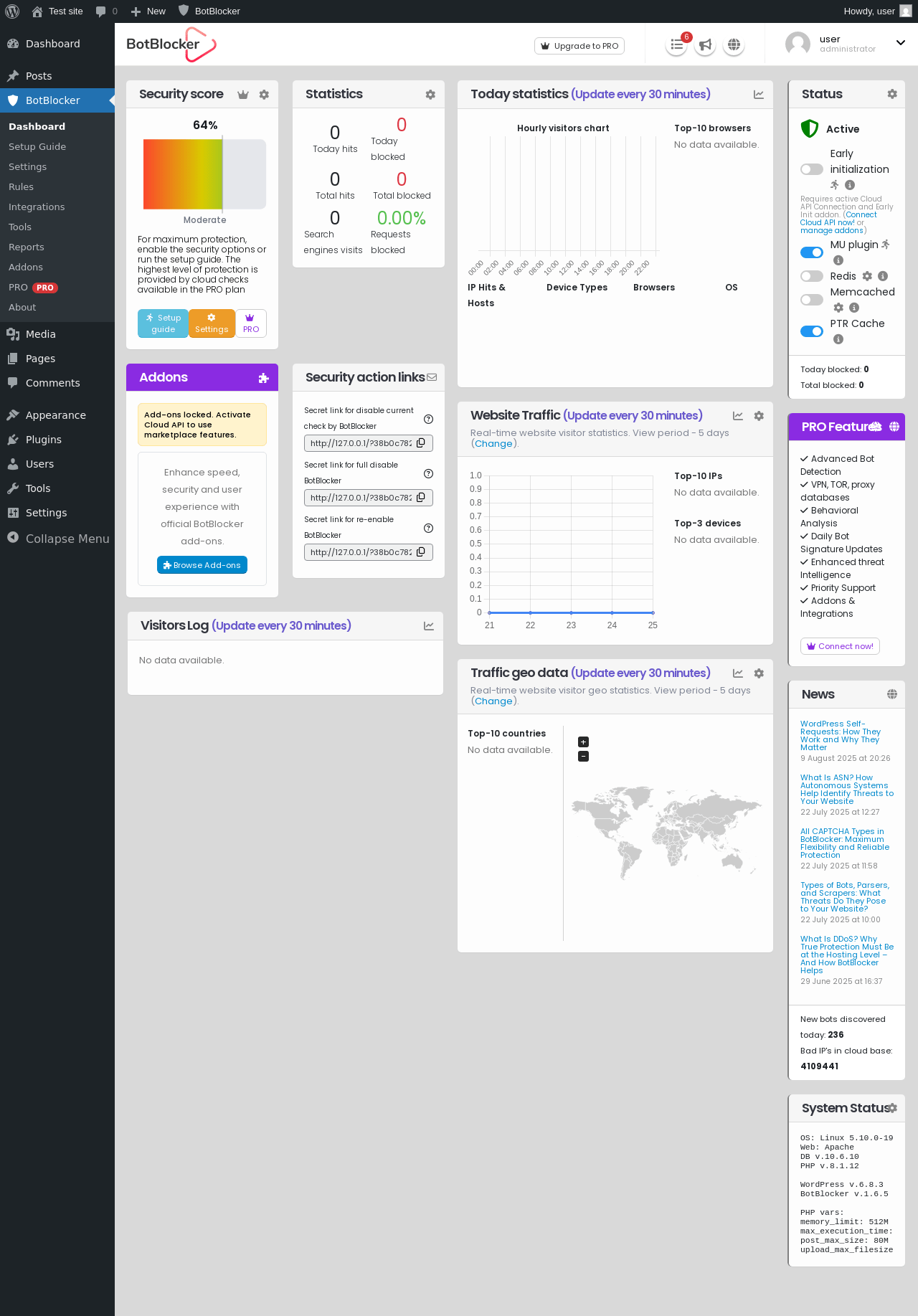Image resolution: width=918 pixels, height=1316 pixels.
Task: Open the Statistics panel gear settings
Action: point(430,95)
